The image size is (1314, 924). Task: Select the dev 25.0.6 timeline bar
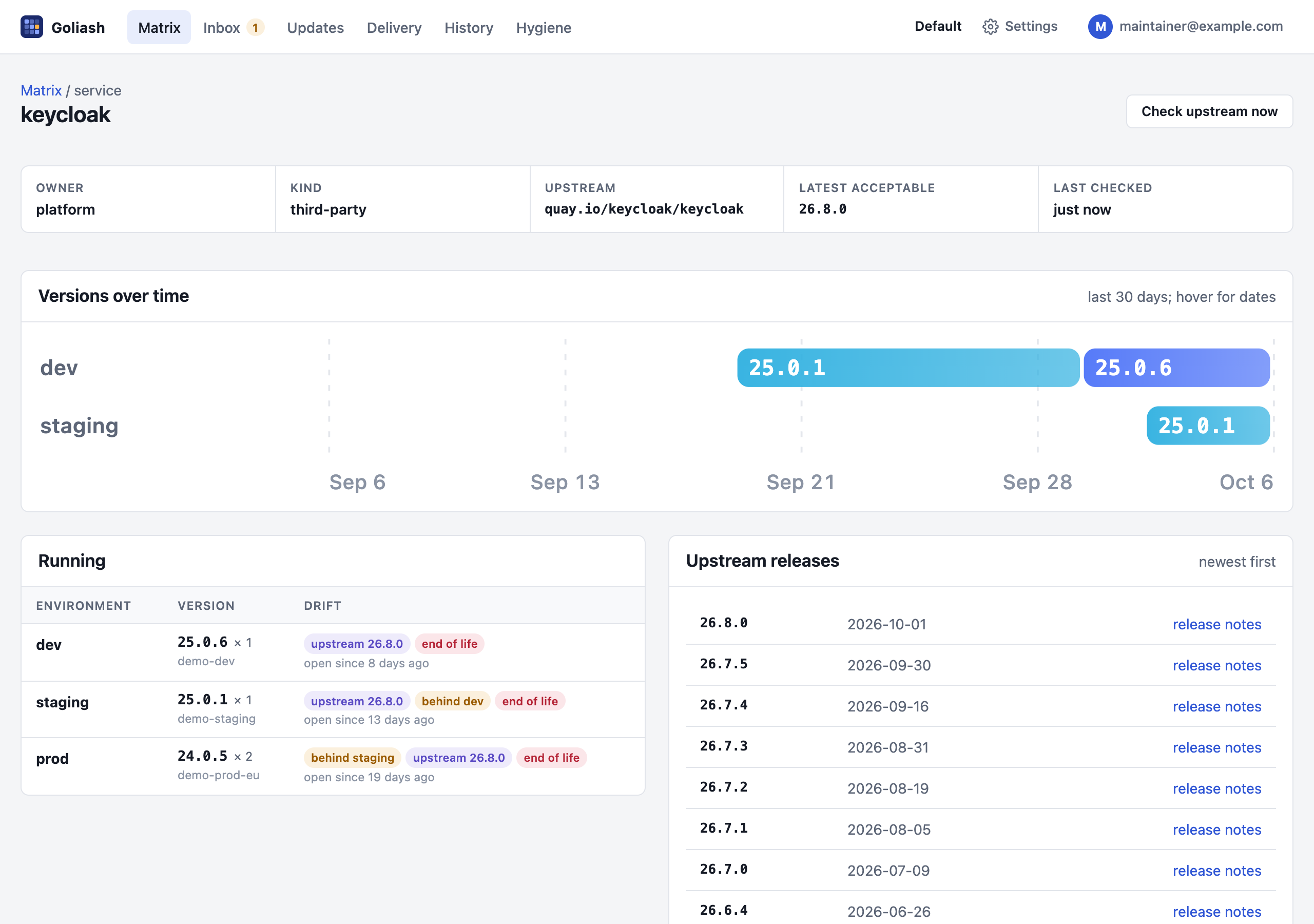pyautogui.click(x=1176, y=368)
